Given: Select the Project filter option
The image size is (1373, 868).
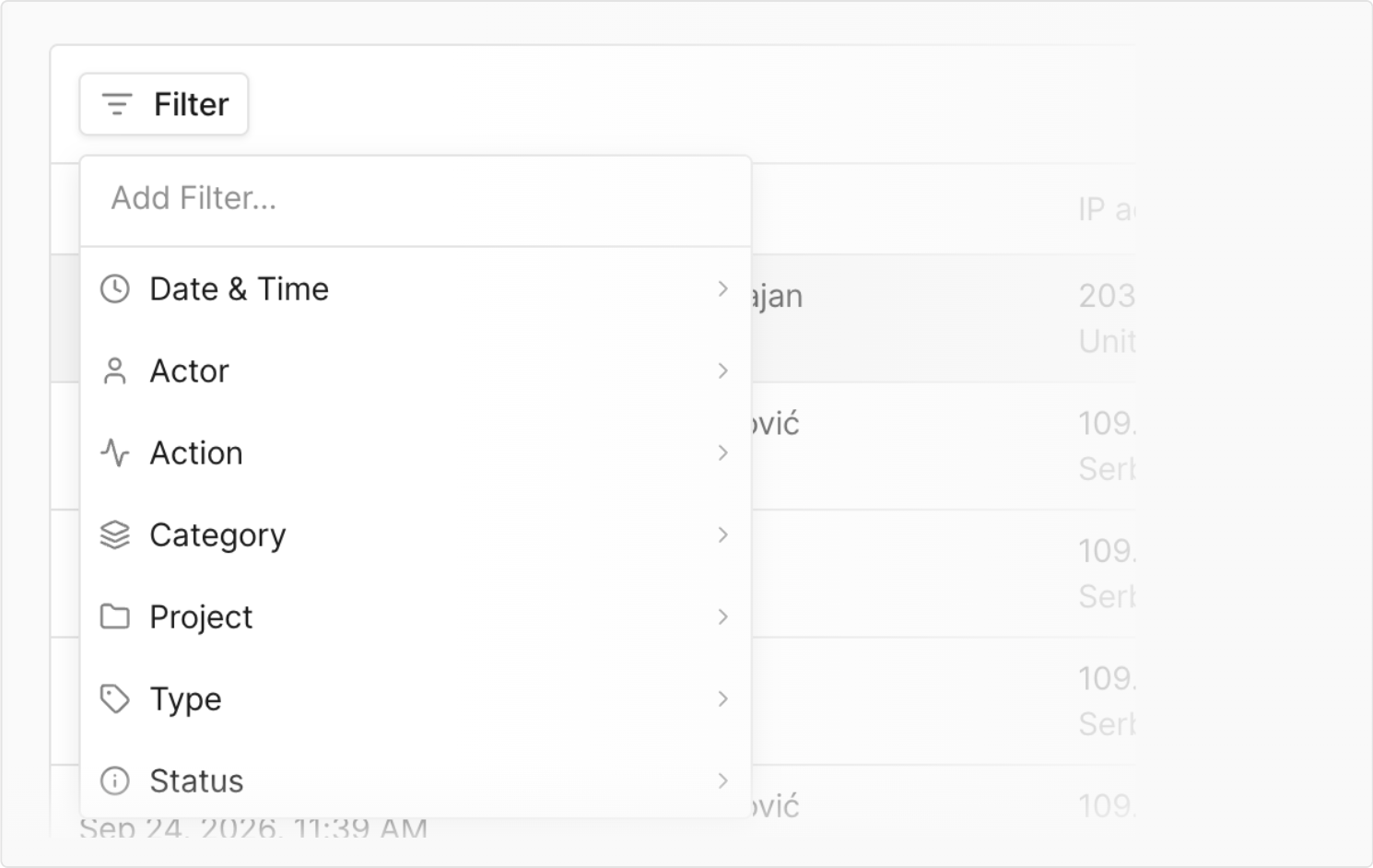Looking at the screenshot, I should (x=416, y=616).
